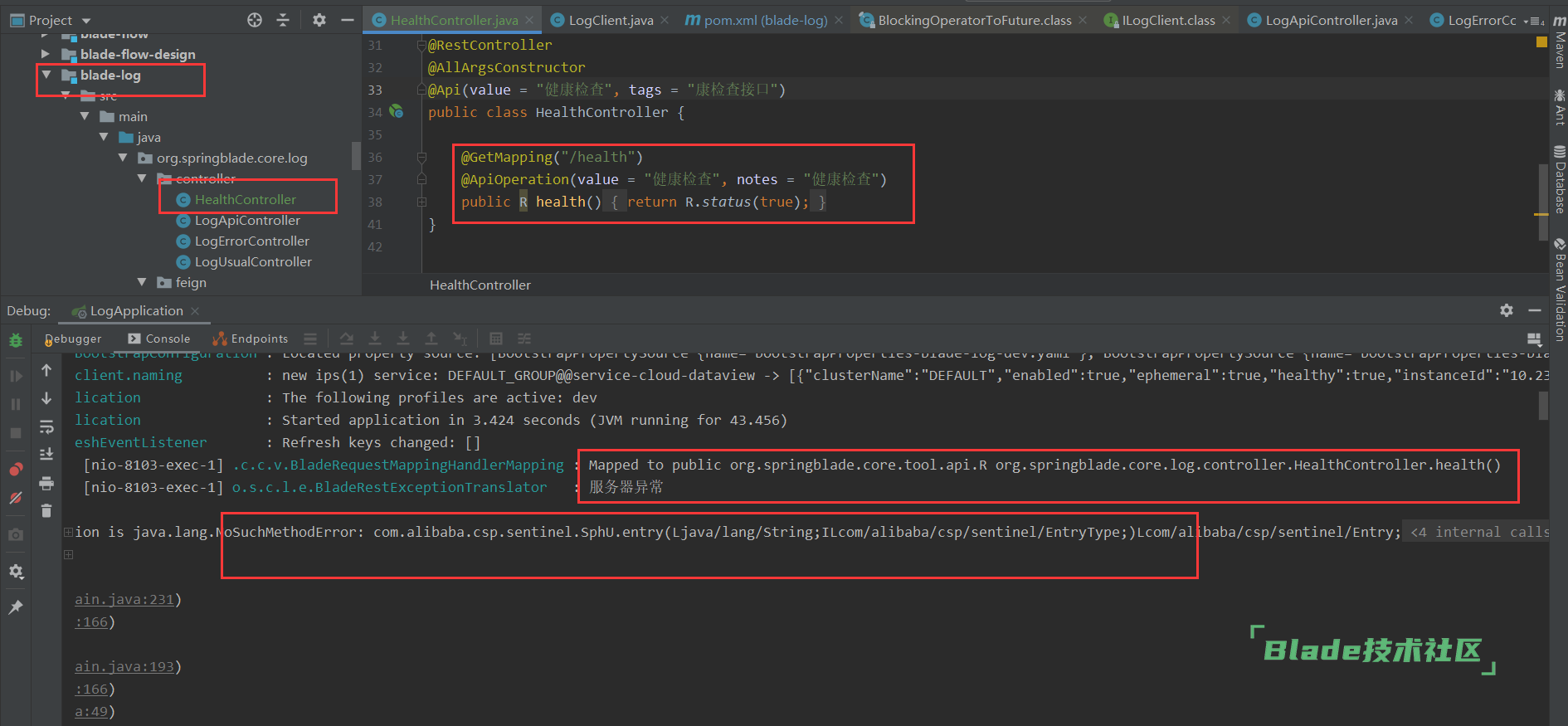This screenshot has height=726, width=1568.
Task: Stop LogApplication with the stop square icon
Action: click(x=16, y=433)
